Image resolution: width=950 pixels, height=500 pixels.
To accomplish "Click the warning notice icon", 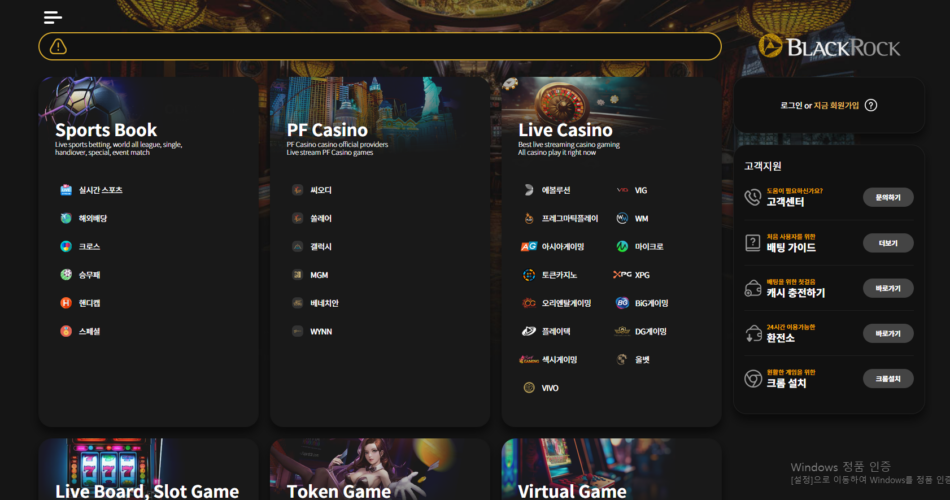I will [58, 46].
